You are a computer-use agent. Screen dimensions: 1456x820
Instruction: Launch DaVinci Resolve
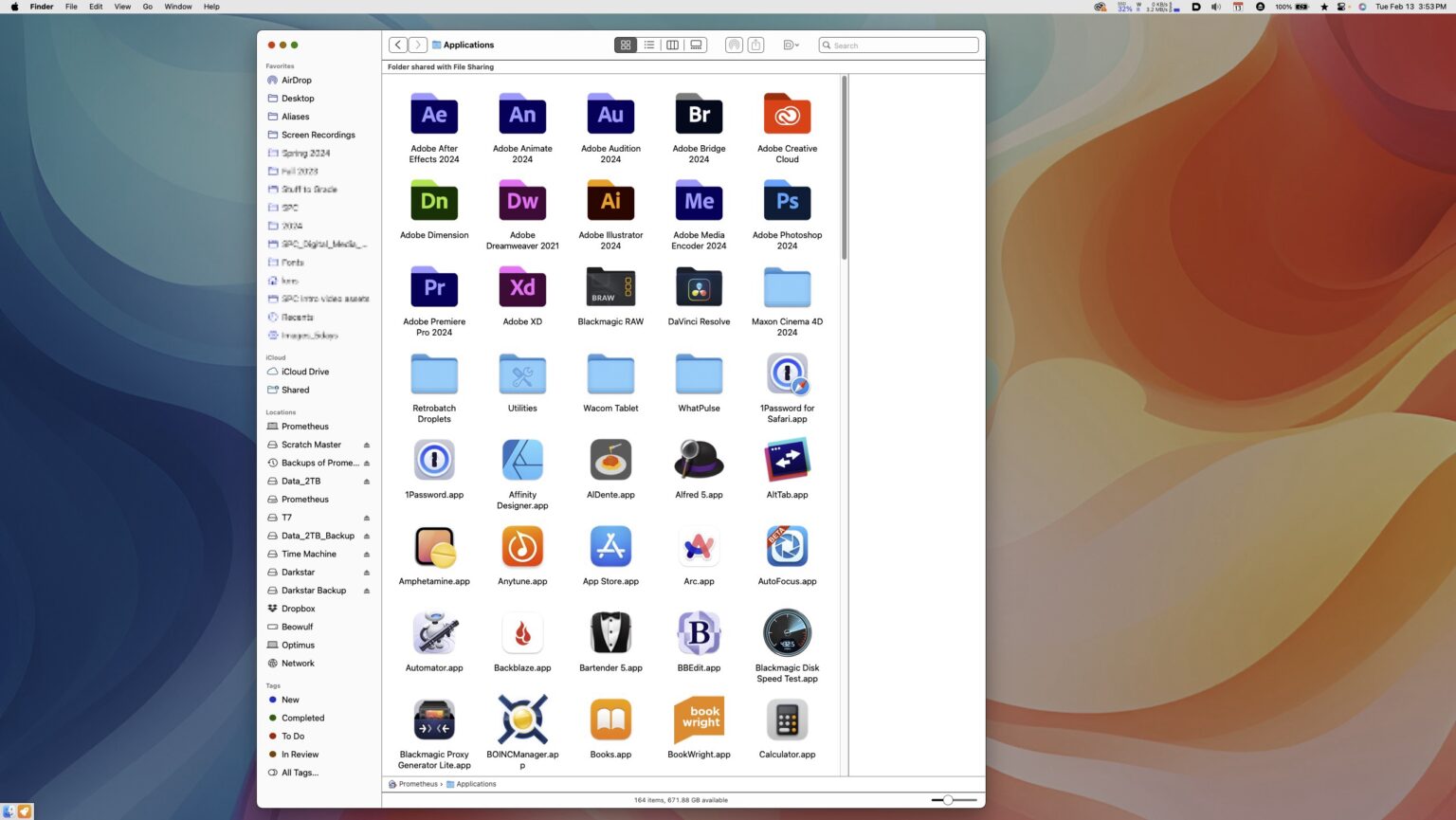699,287
